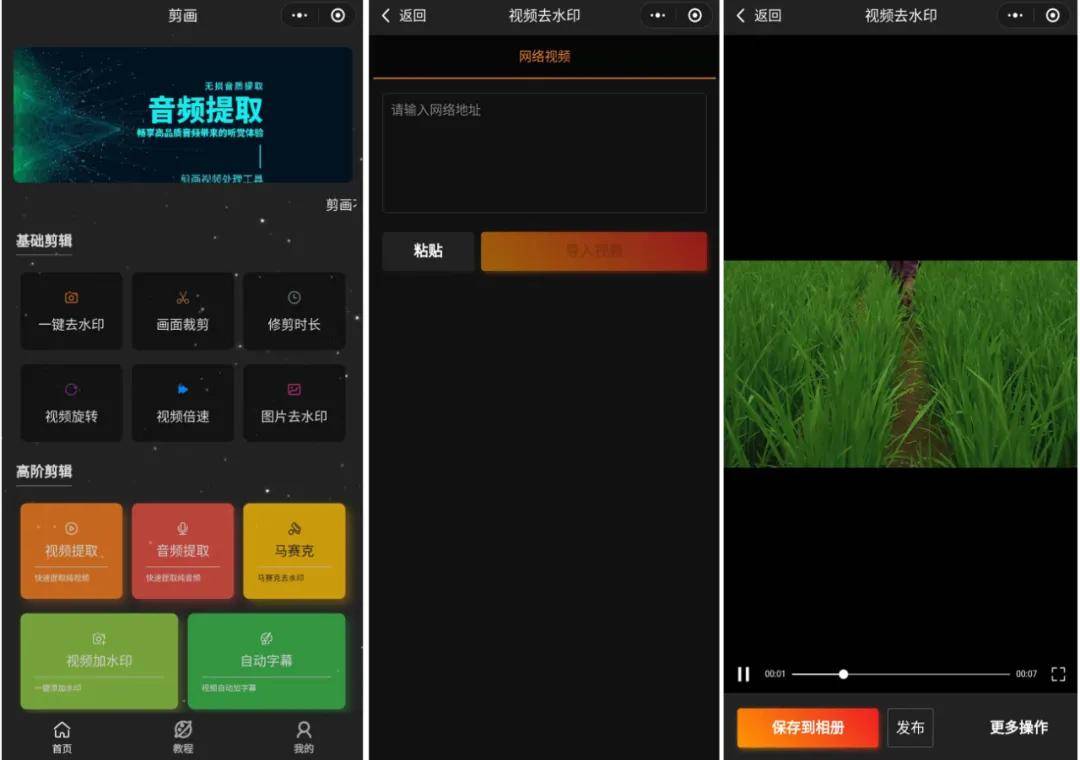Open the 视频加水印 add watermark card

pyautogui.click(x=99, y=661)
